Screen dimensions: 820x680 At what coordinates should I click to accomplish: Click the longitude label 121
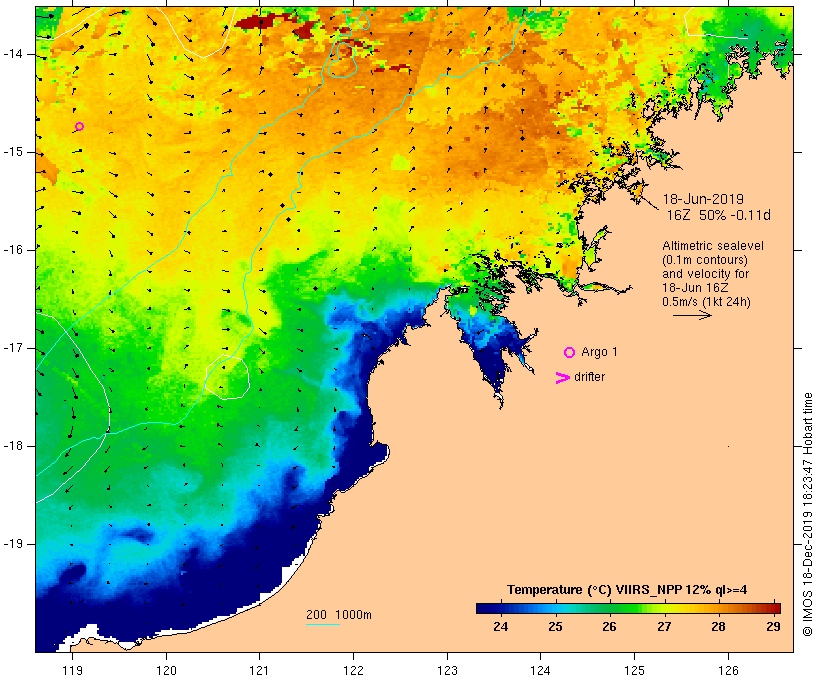(259, 670)
